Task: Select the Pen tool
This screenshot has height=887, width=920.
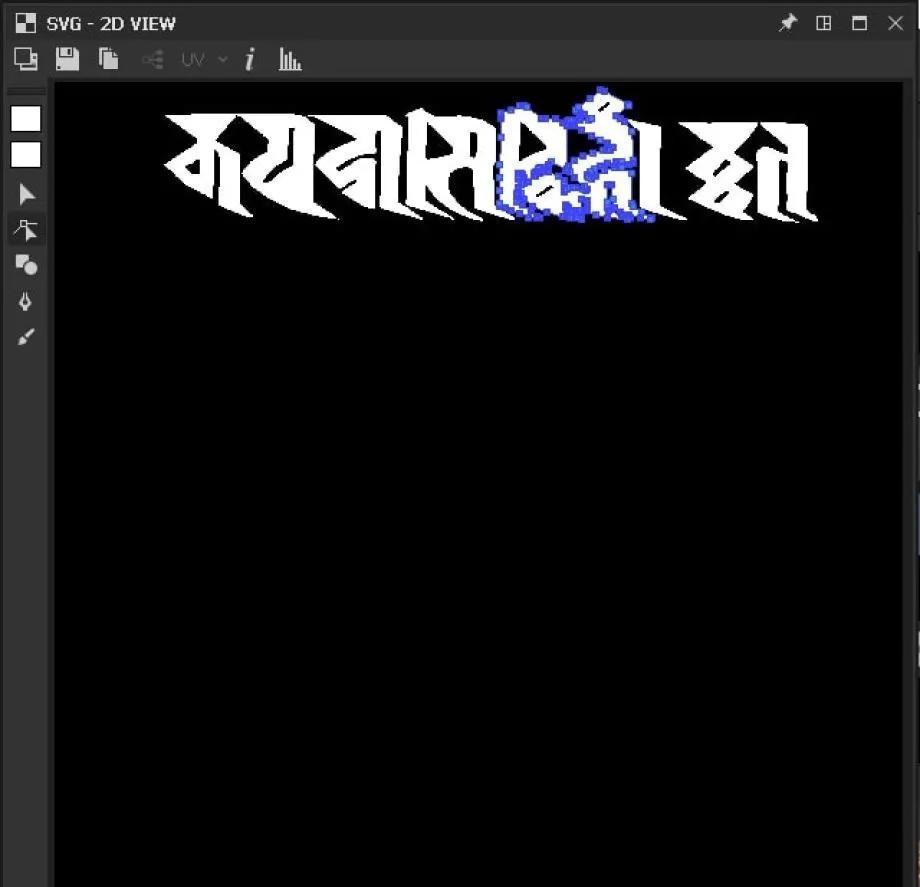Action: point(26,301)
